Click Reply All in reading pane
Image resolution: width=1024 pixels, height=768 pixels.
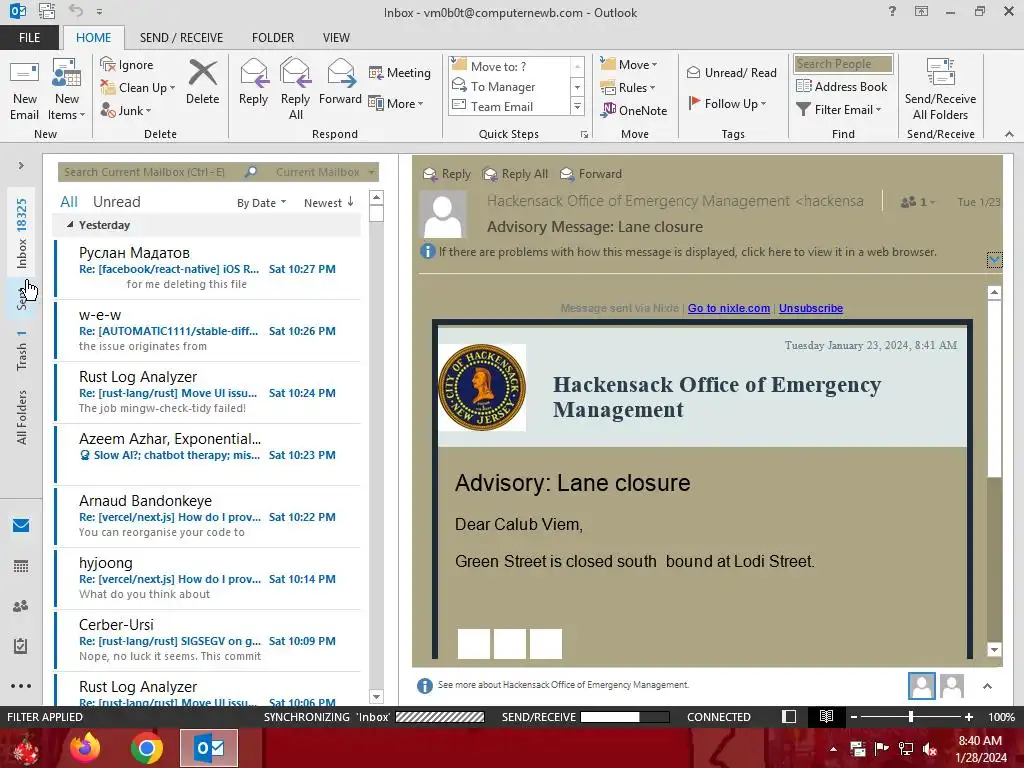tap(515, 174)
